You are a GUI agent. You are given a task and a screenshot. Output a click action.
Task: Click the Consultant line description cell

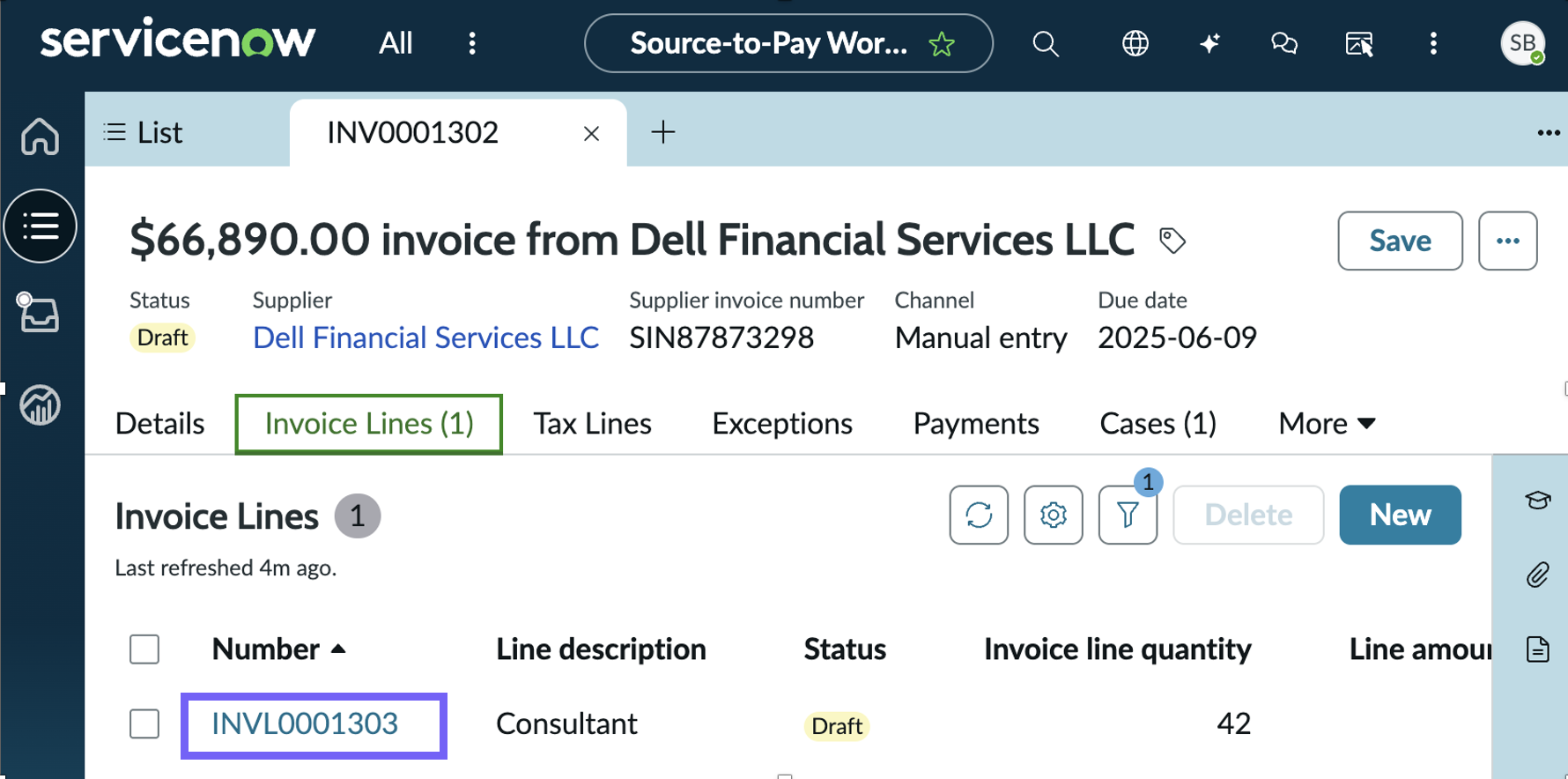566,724
